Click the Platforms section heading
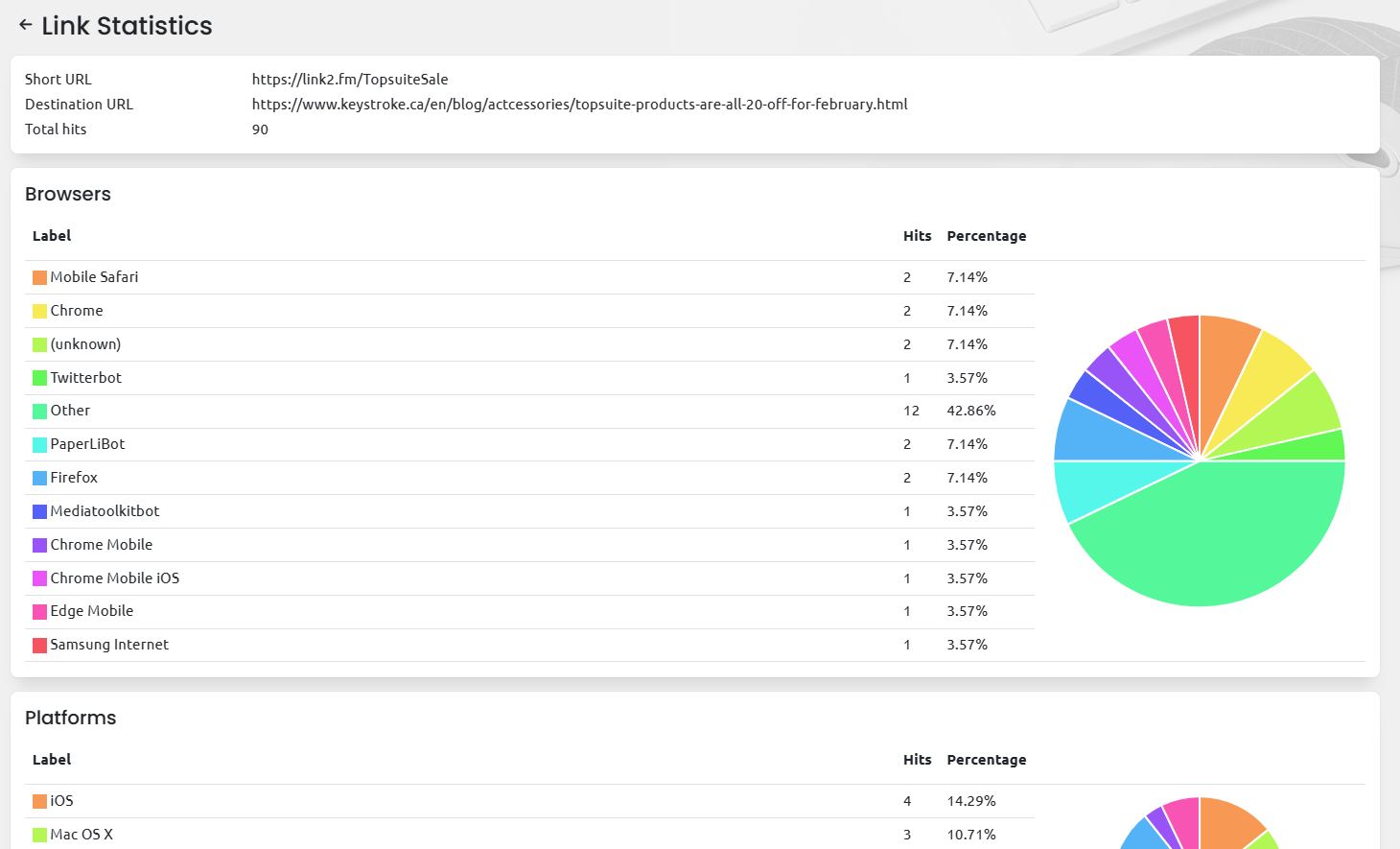This screenshot has height=849, width=1400. point(70,718)
